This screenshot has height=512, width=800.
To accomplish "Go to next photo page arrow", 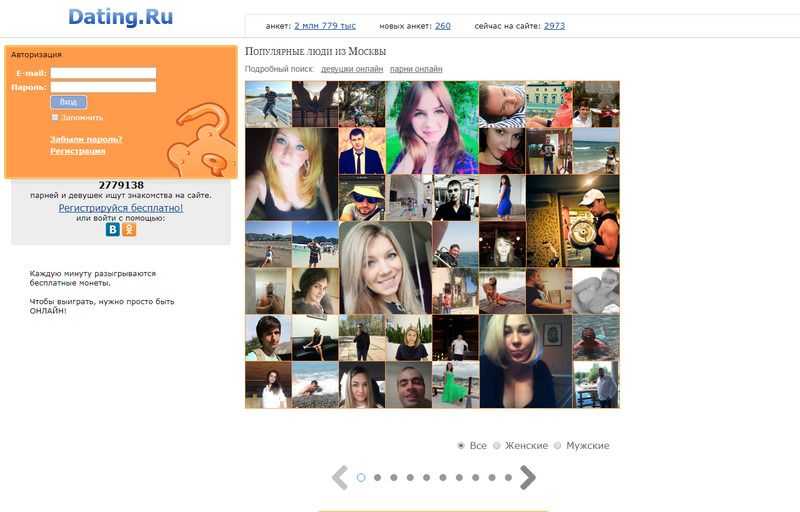I will point(528,477).
